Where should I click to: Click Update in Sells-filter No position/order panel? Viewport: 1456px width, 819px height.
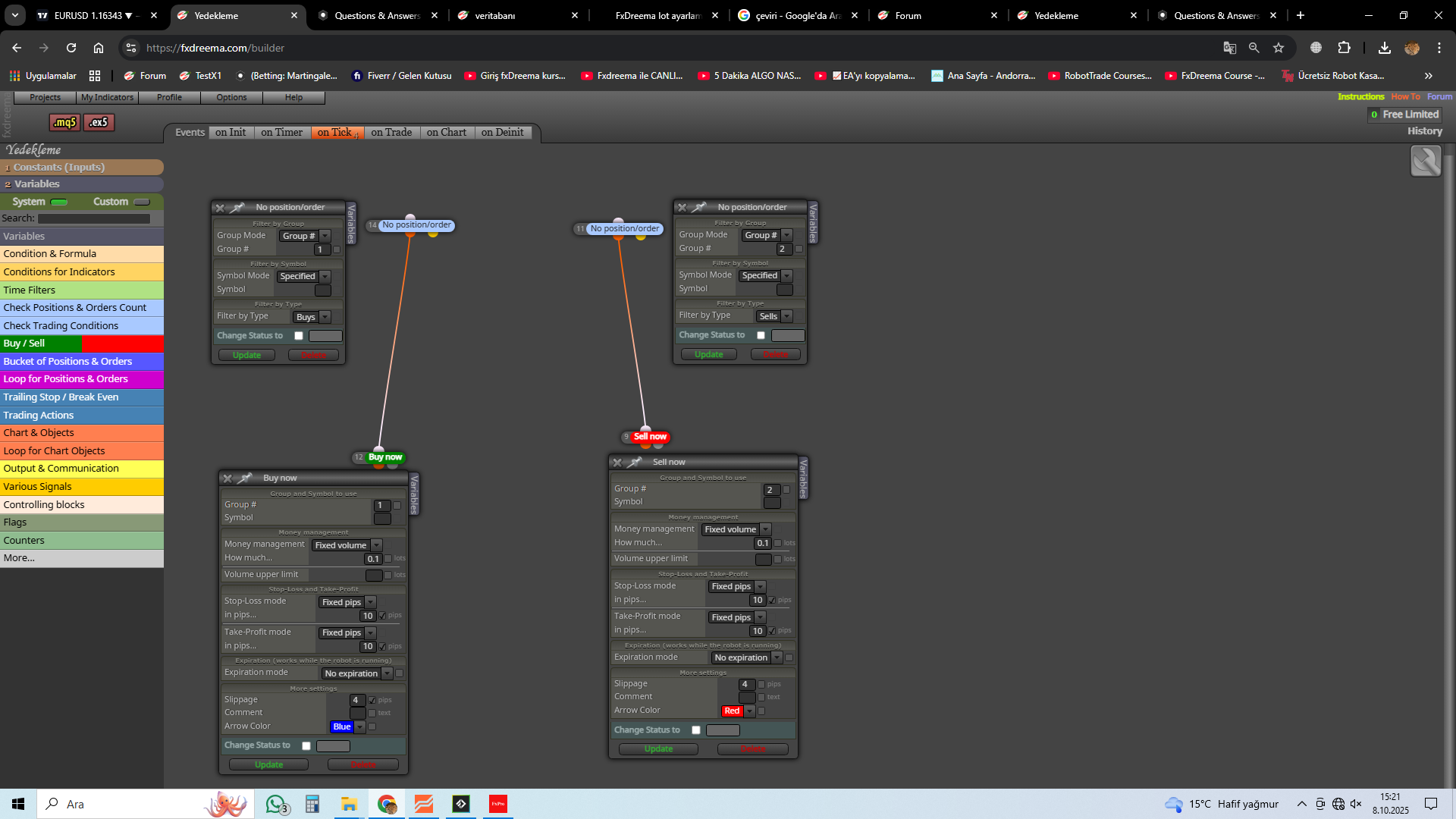tap(709, 354)
